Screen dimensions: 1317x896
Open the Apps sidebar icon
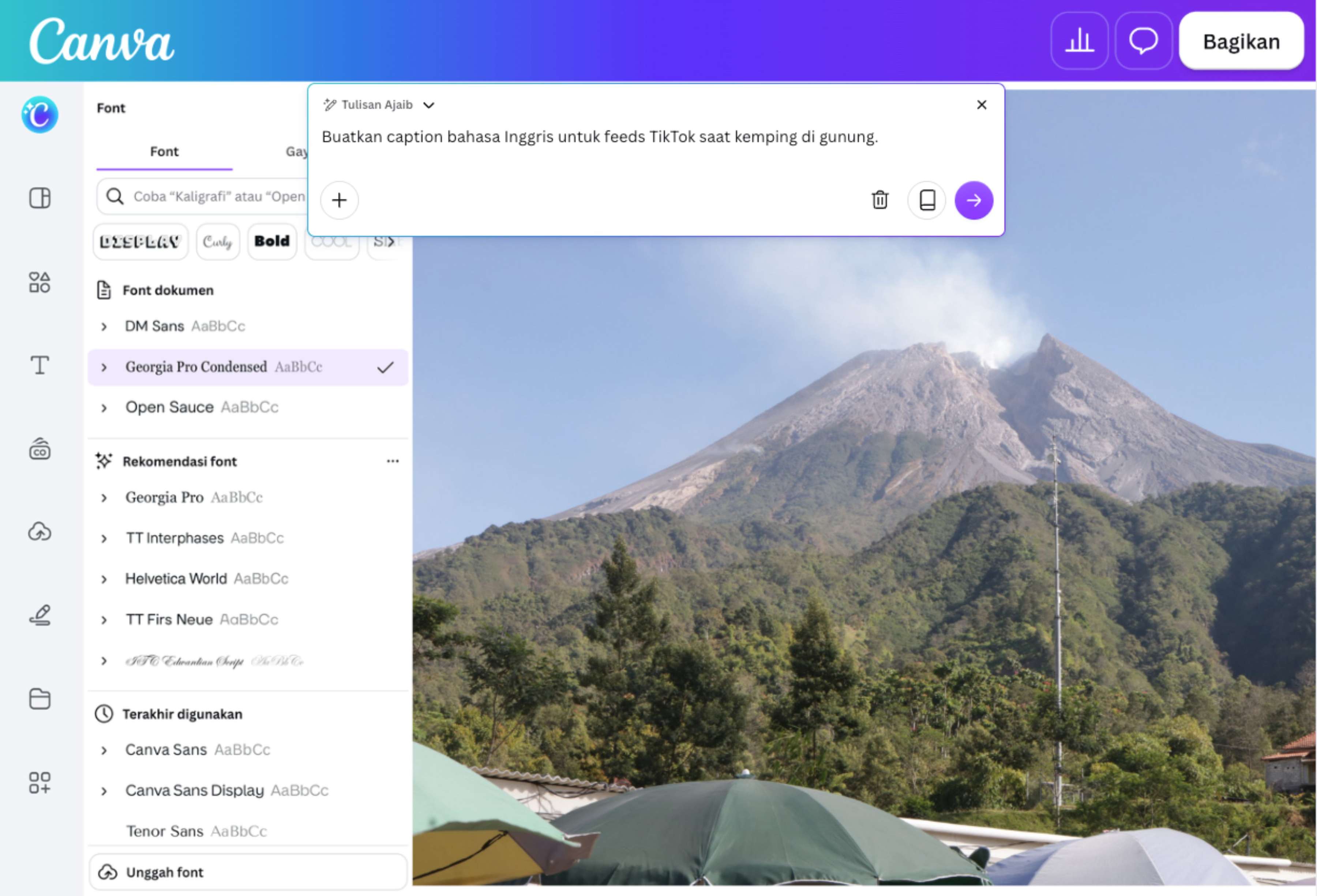click(x=40, y=782)
